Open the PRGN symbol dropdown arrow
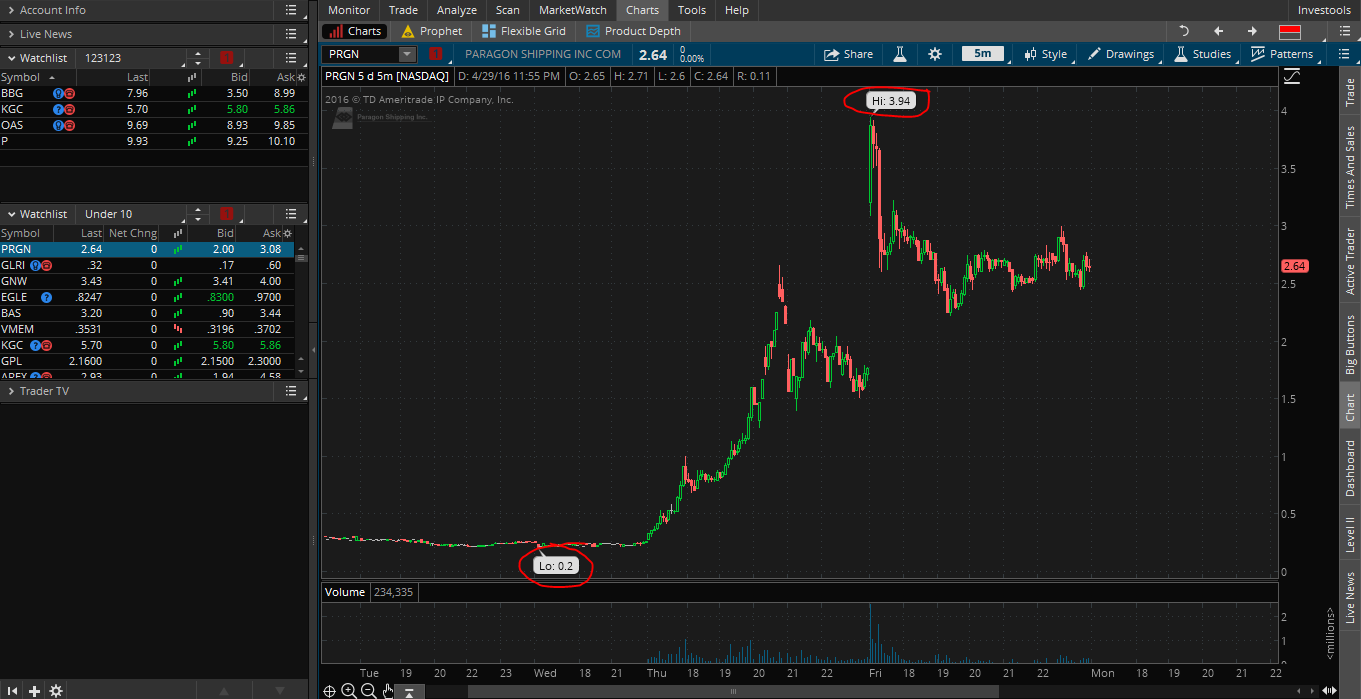Image resolution: width=1361 pixels, height=699 pixels. pyautogui.click(x=407, y=54)
